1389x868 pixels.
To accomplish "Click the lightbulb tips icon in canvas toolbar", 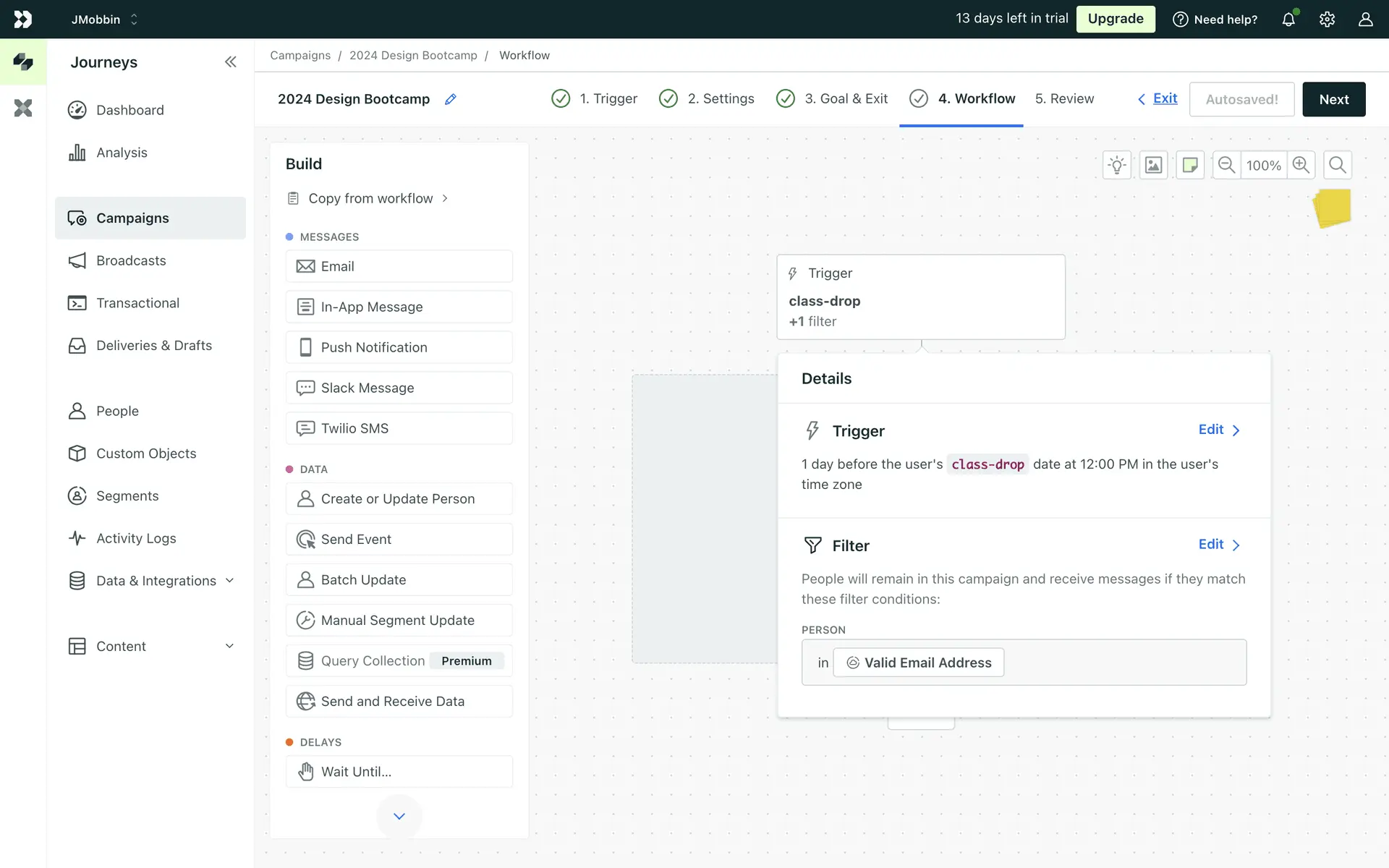I will (1117, 165).
